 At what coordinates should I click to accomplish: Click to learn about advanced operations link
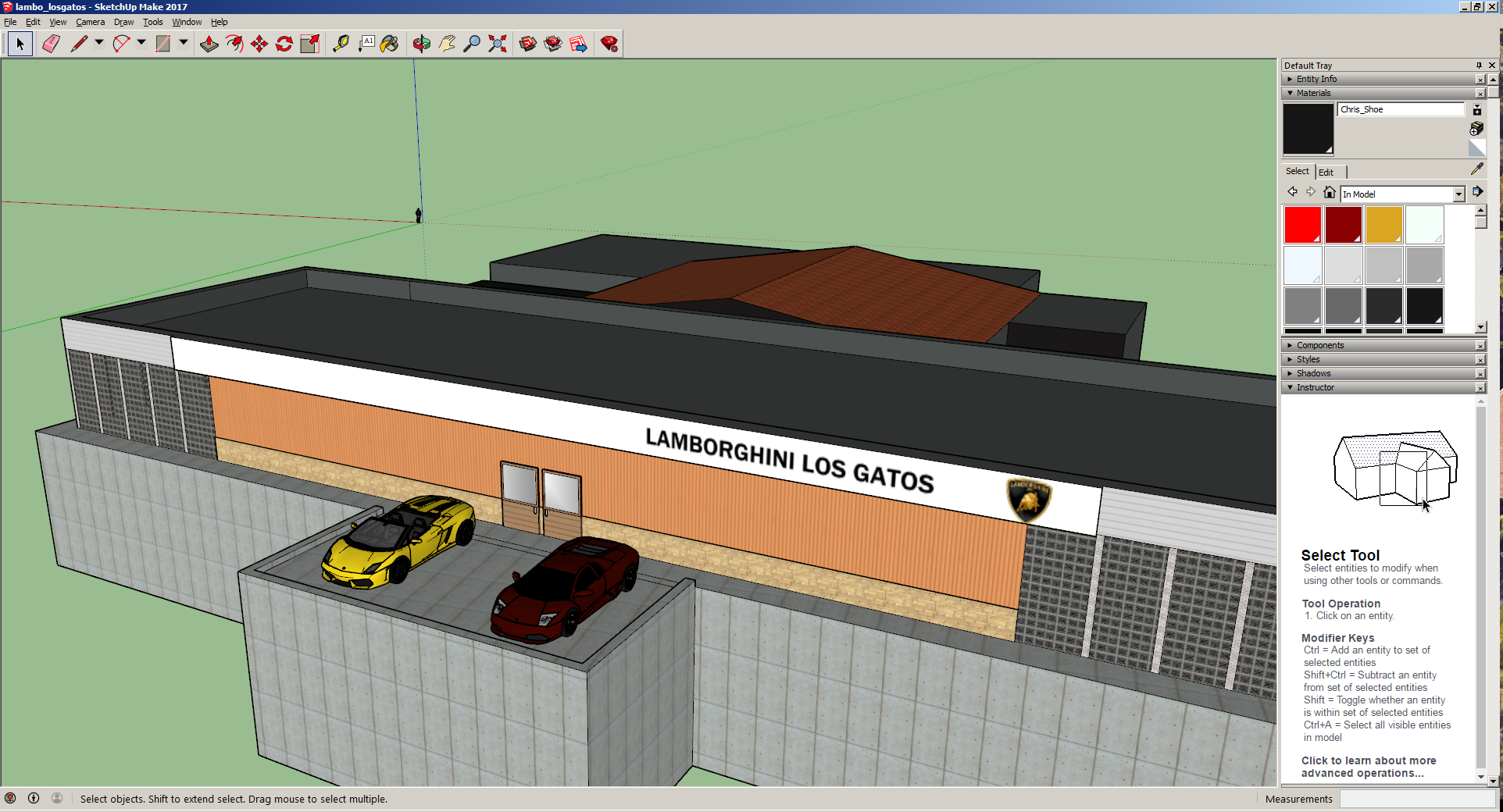tap(1368, 767)
